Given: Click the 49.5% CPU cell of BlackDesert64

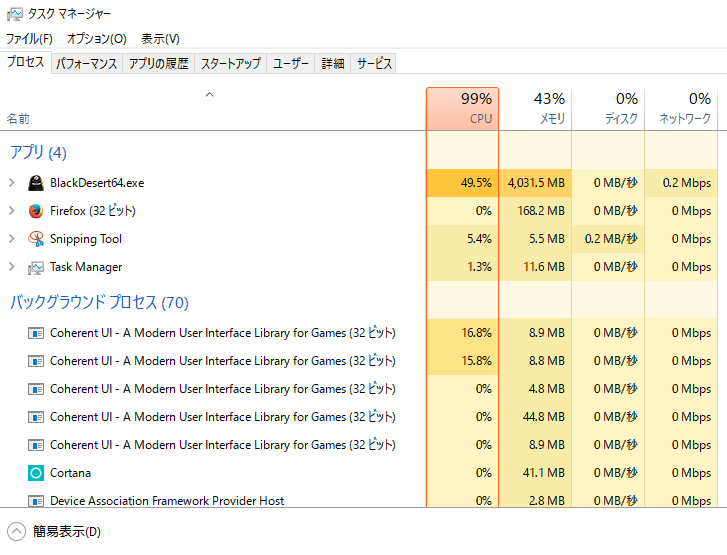Looking at the screenshot, I should pos(462,183).
